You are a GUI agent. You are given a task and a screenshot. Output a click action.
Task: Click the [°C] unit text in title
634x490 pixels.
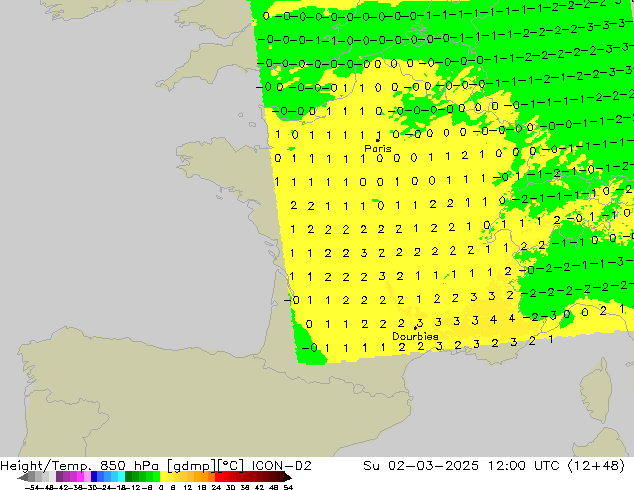pyautogui.click(x=231, y=466)
